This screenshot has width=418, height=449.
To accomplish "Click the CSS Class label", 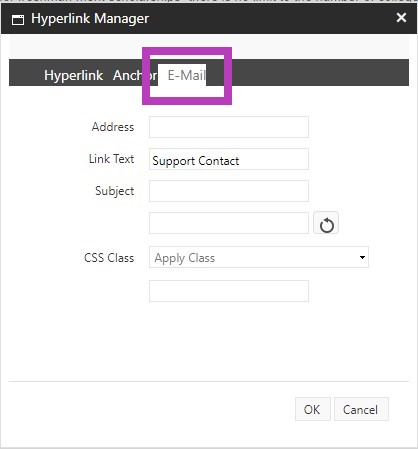I will (109, 258).
